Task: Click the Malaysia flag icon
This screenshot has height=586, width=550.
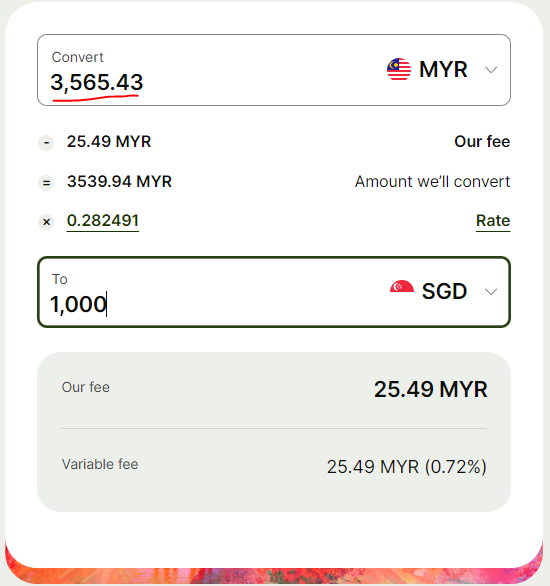Action: pos(399,69)
